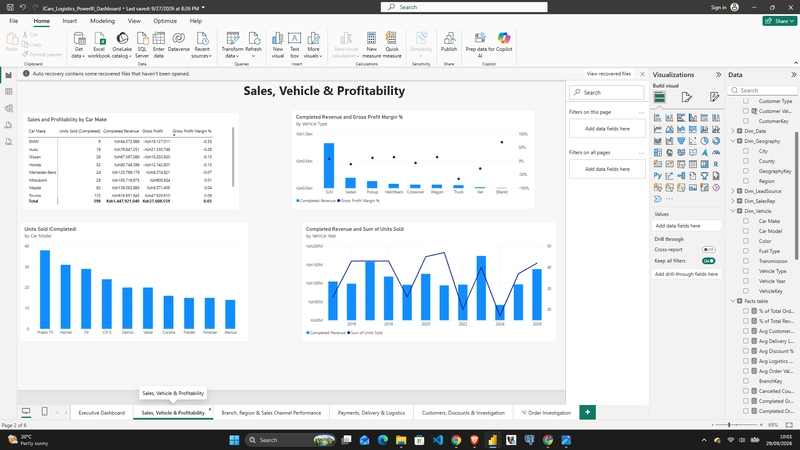Viewport: 800px width, 450px height.
Task: Open the File menu
Action: pos(14,21)
